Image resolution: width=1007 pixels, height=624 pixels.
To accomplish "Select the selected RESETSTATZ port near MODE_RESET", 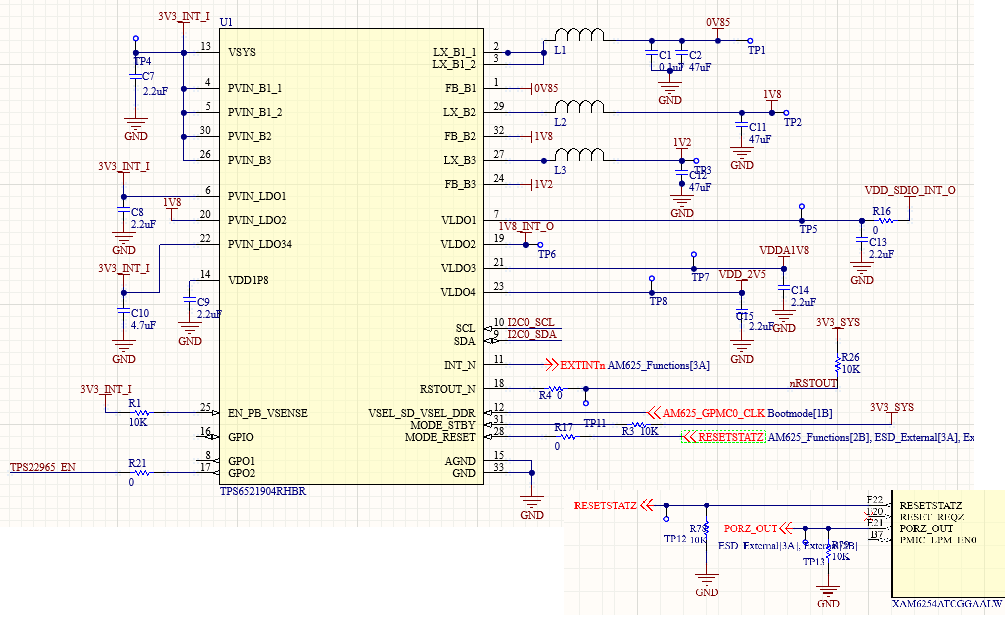I will coord(723,437).
